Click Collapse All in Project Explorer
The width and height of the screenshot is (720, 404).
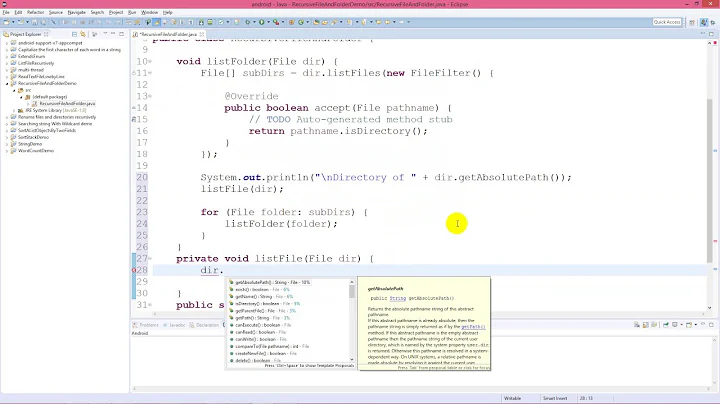(x=74, y=34)
